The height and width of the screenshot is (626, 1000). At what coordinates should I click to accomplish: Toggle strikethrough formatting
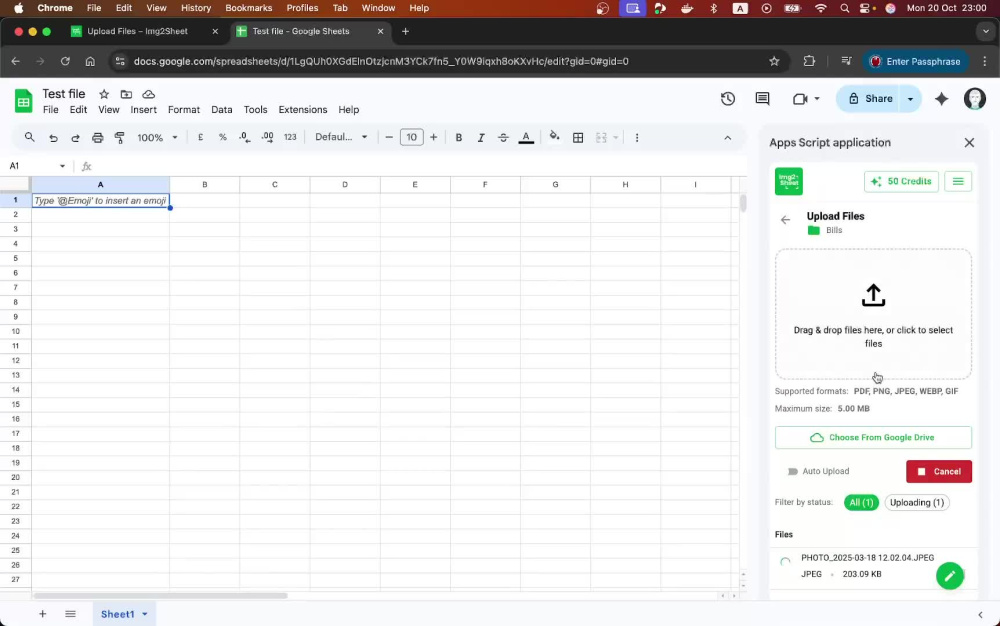click(x=503, y=138)
